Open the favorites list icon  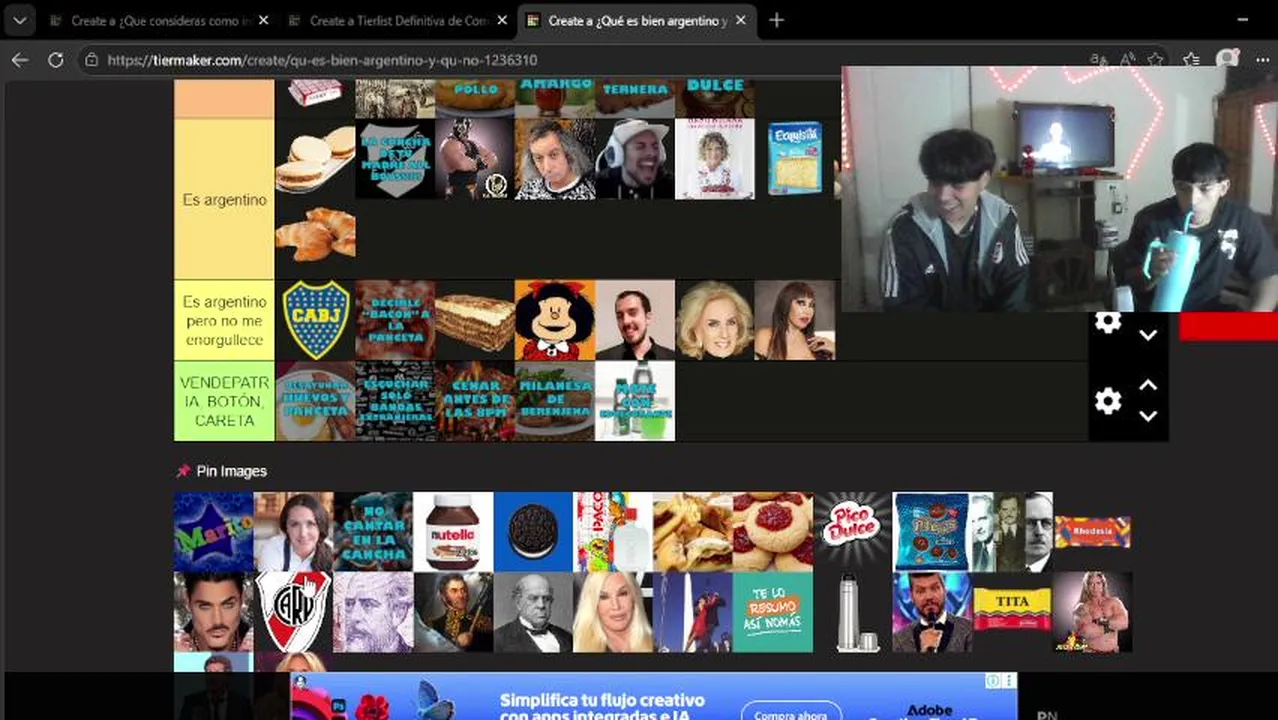click(1191, 60)
